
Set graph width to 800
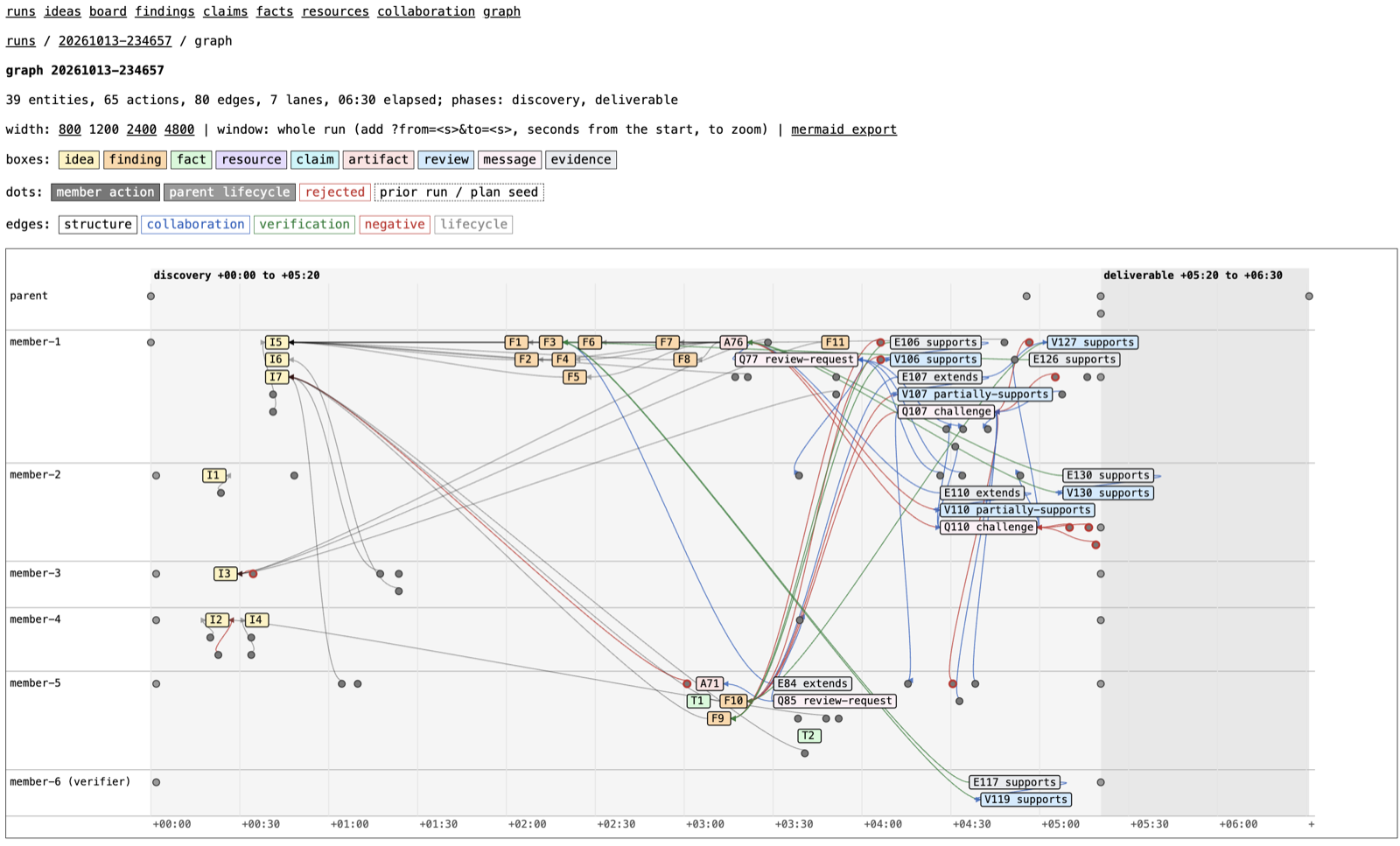70,129
